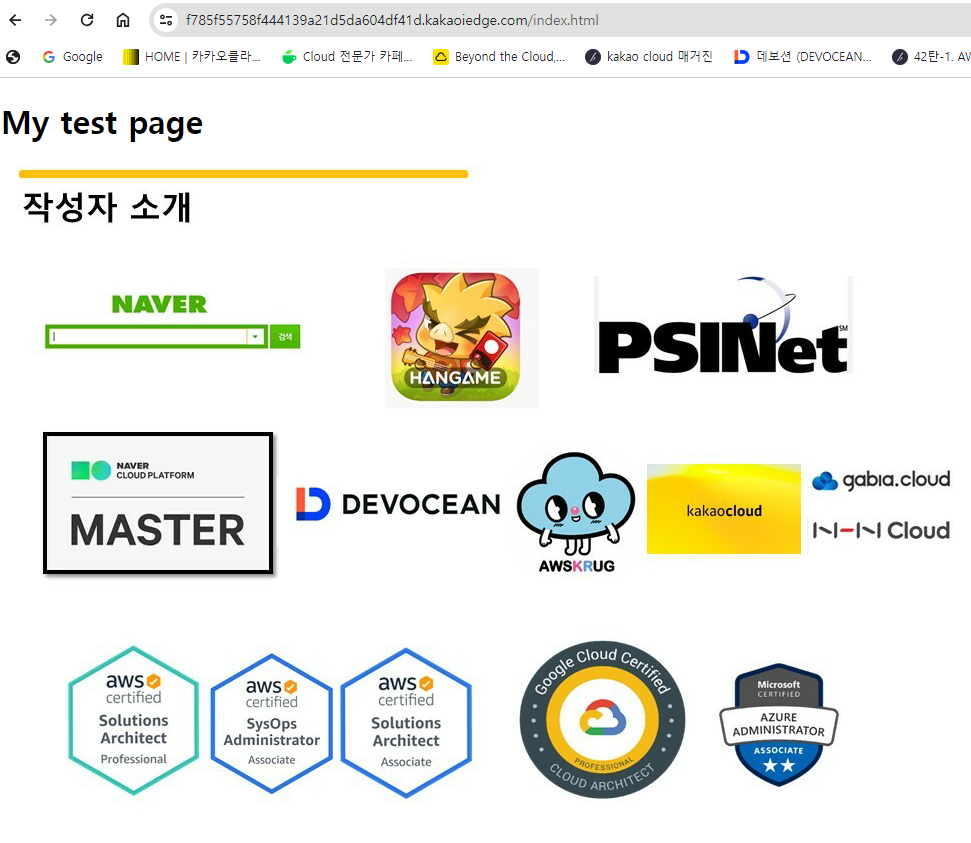
Task: Click the browser back arrow
Action: click(15, 20)
